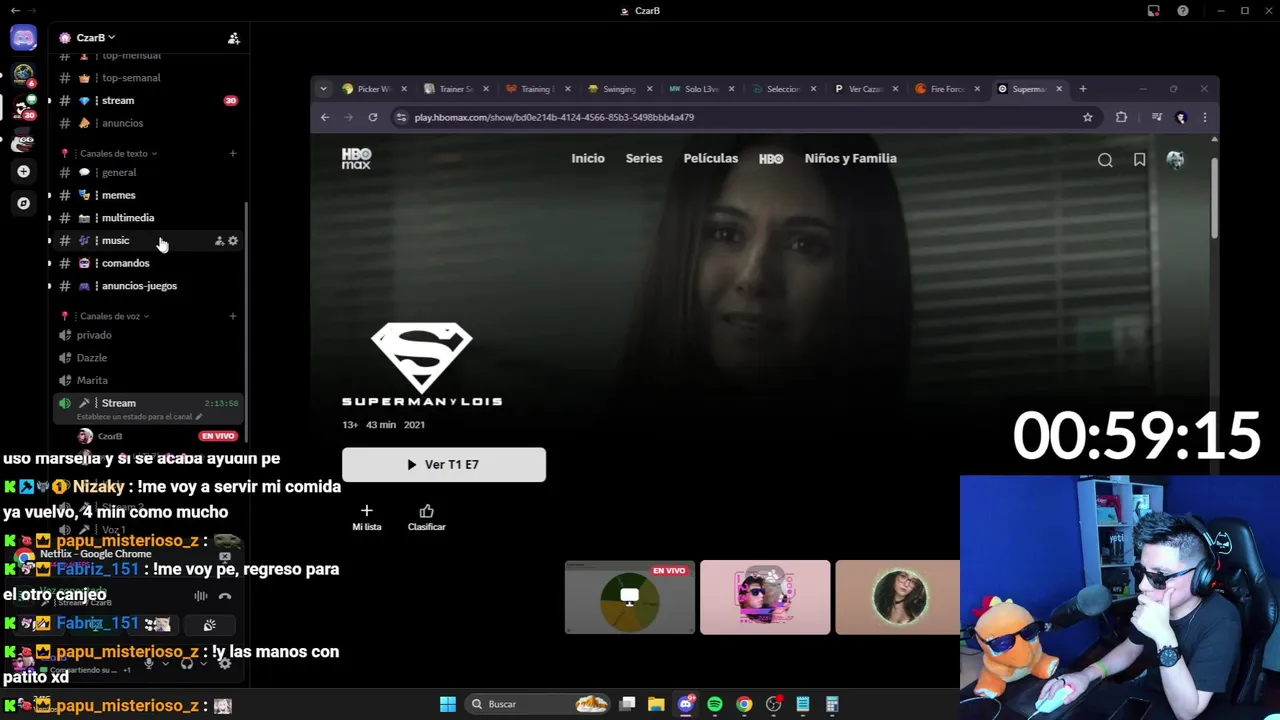1280x720 pixels.
Task: Go to Inicio on HBO Max
Action: tap(588, 158)
